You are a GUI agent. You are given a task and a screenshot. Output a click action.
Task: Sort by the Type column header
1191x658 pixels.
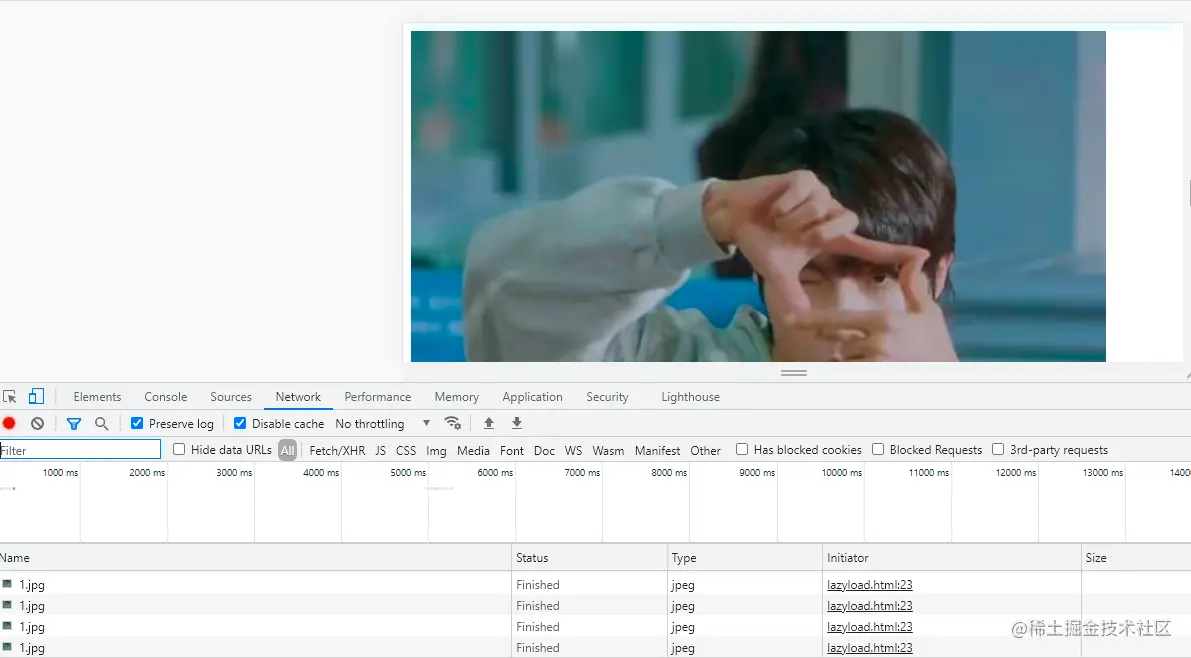[744, 558]
